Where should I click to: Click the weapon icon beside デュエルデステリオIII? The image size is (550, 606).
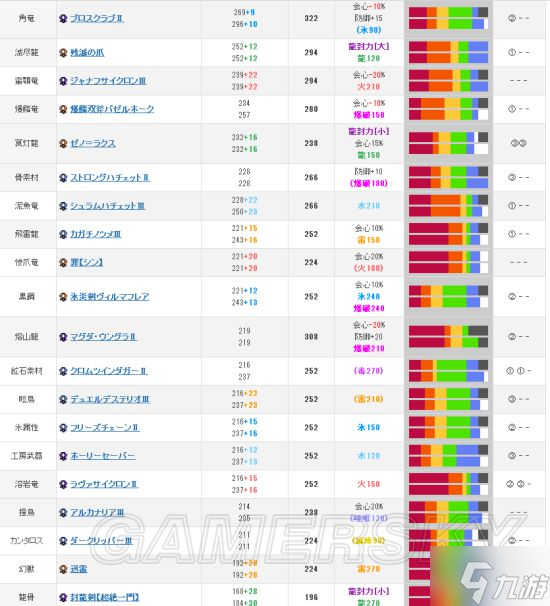click(x=63, y=399)
